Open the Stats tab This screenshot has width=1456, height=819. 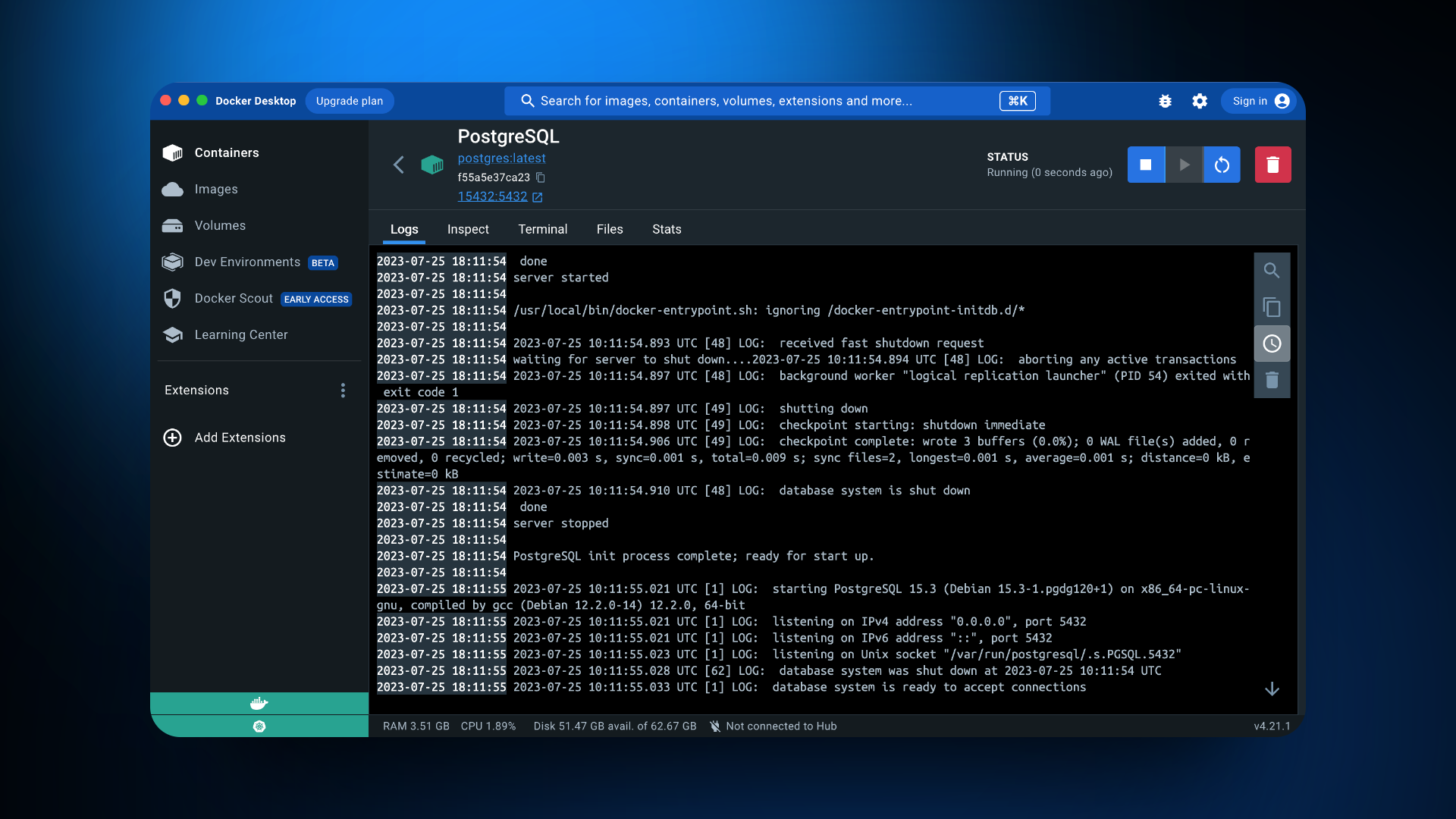coord(667,229)
